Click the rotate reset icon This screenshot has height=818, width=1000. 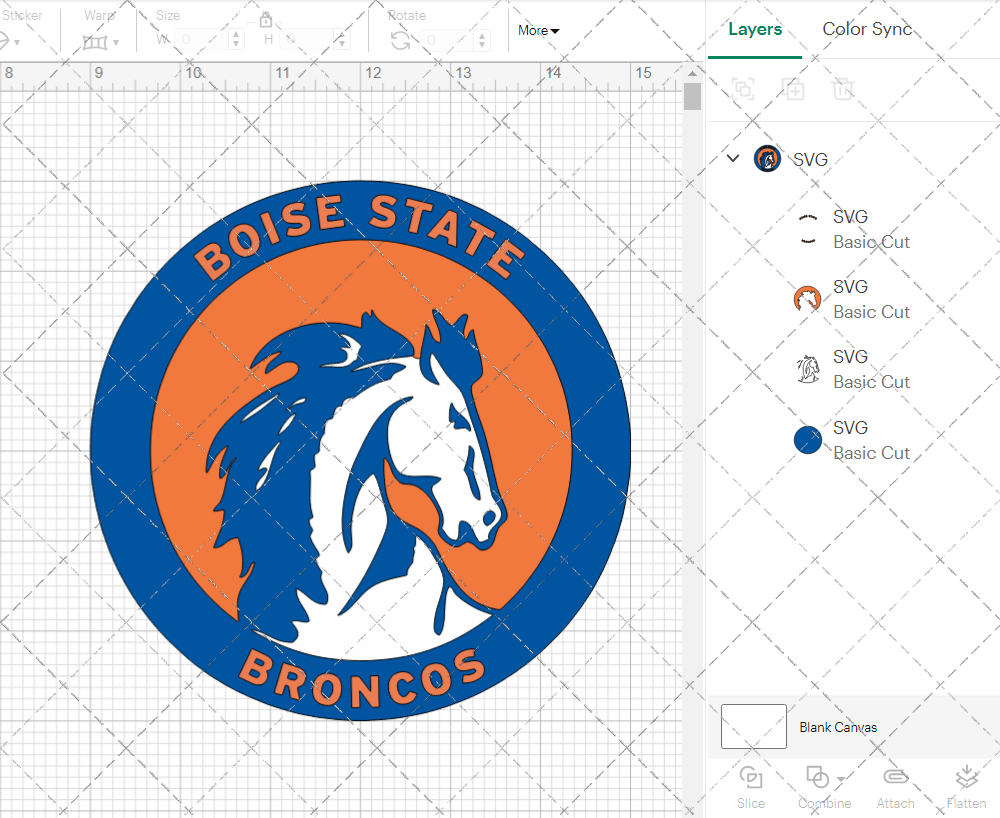point(399,38)
